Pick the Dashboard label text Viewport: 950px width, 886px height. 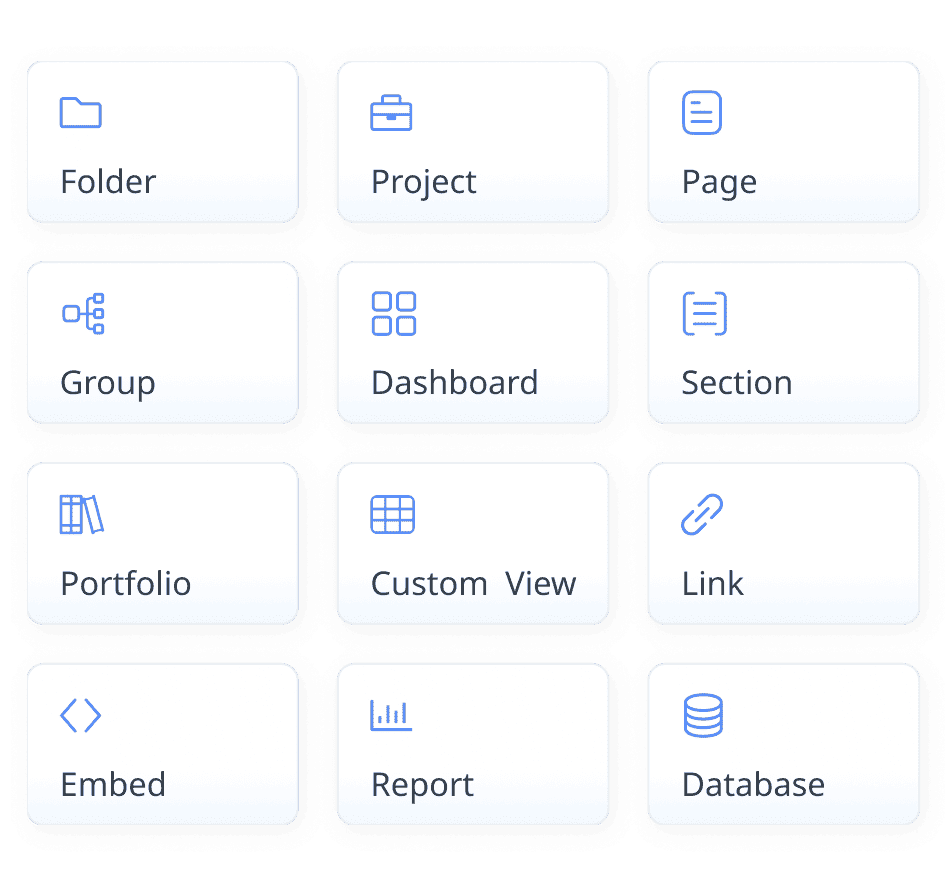pos(454,383)
